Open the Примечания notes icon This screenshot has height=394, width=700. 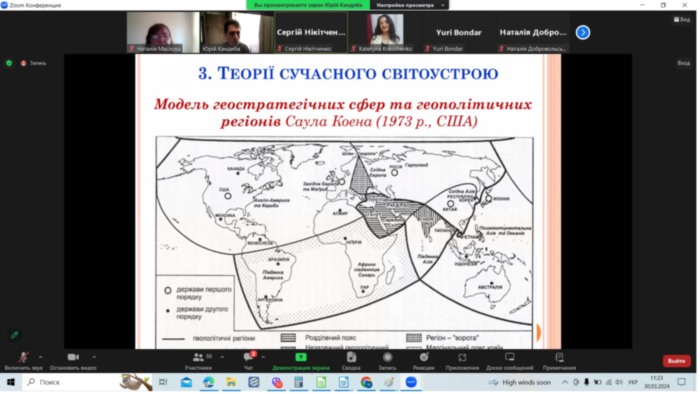(559, 361)
